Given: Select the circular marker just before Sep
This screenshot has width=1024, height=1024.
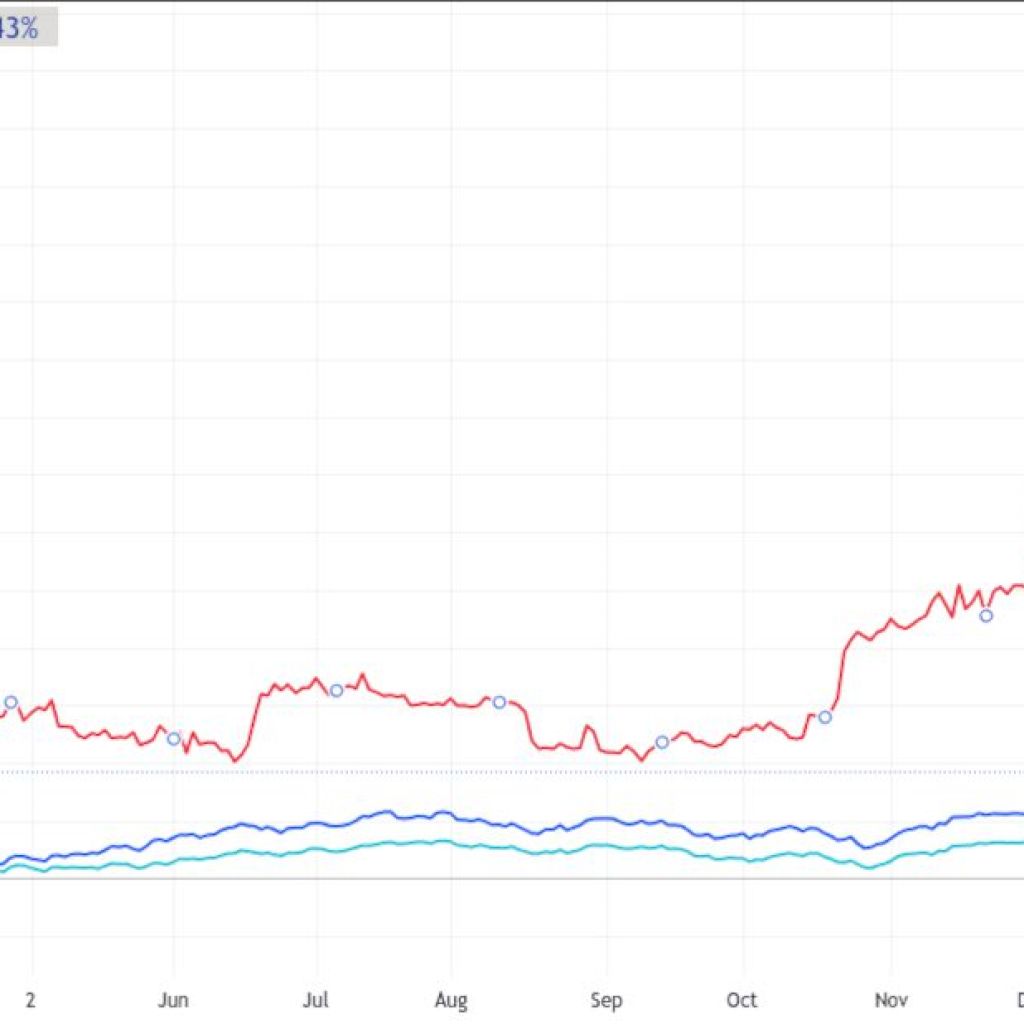Looking at the screenshot, I should tap(661, 741).
